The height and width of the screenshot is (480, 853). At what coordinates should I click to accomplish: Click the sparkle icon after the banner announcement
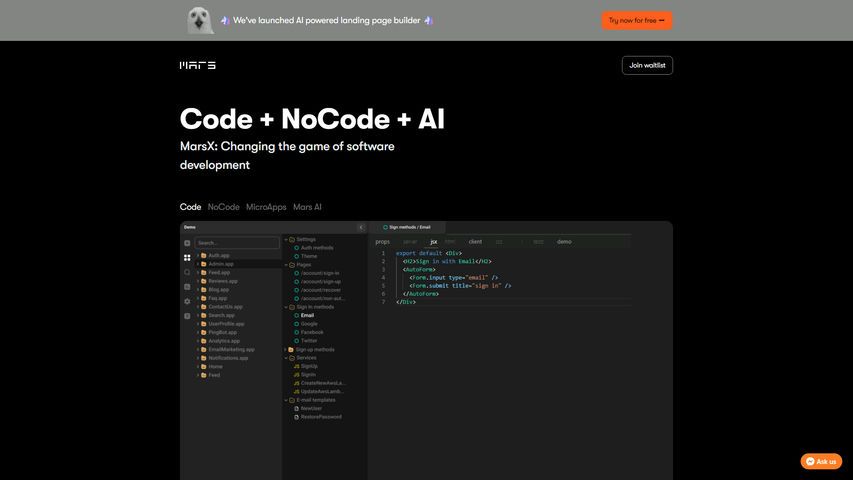(429, 20)
